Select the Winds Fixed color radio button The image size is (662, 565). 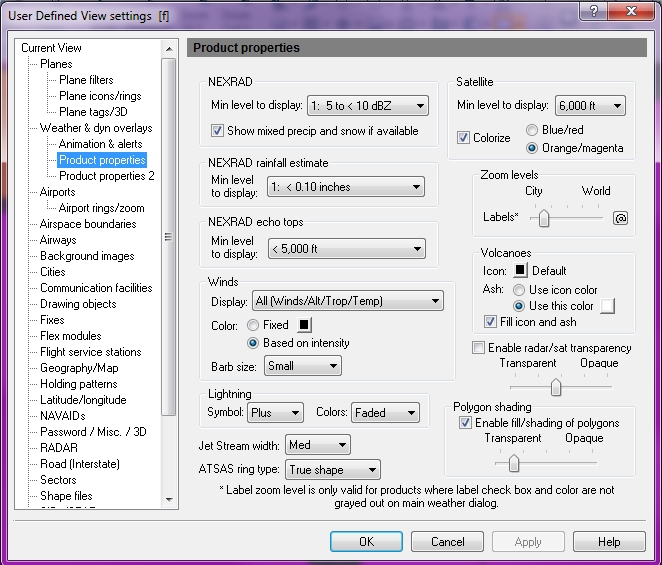[x=252, y=325]
